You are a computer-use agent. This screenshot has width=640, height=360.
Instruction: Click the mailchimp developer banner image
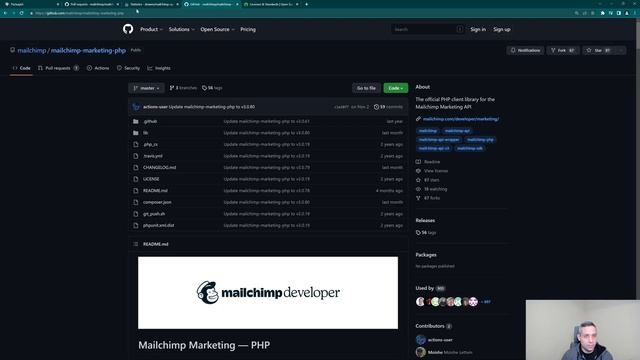(268, 293)
